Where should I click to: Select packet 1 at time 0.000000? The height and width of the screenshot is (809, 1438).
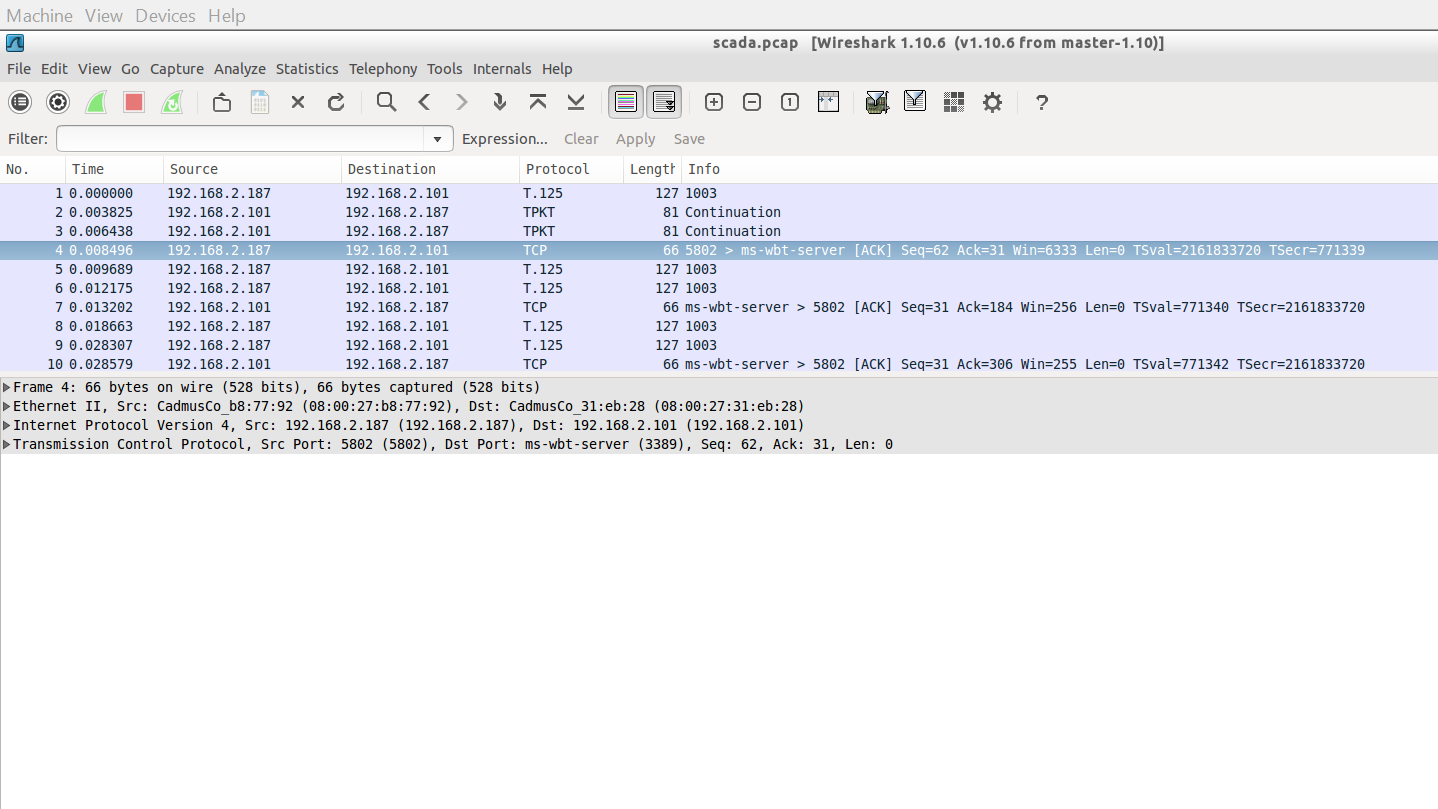(x=719, y=193)
